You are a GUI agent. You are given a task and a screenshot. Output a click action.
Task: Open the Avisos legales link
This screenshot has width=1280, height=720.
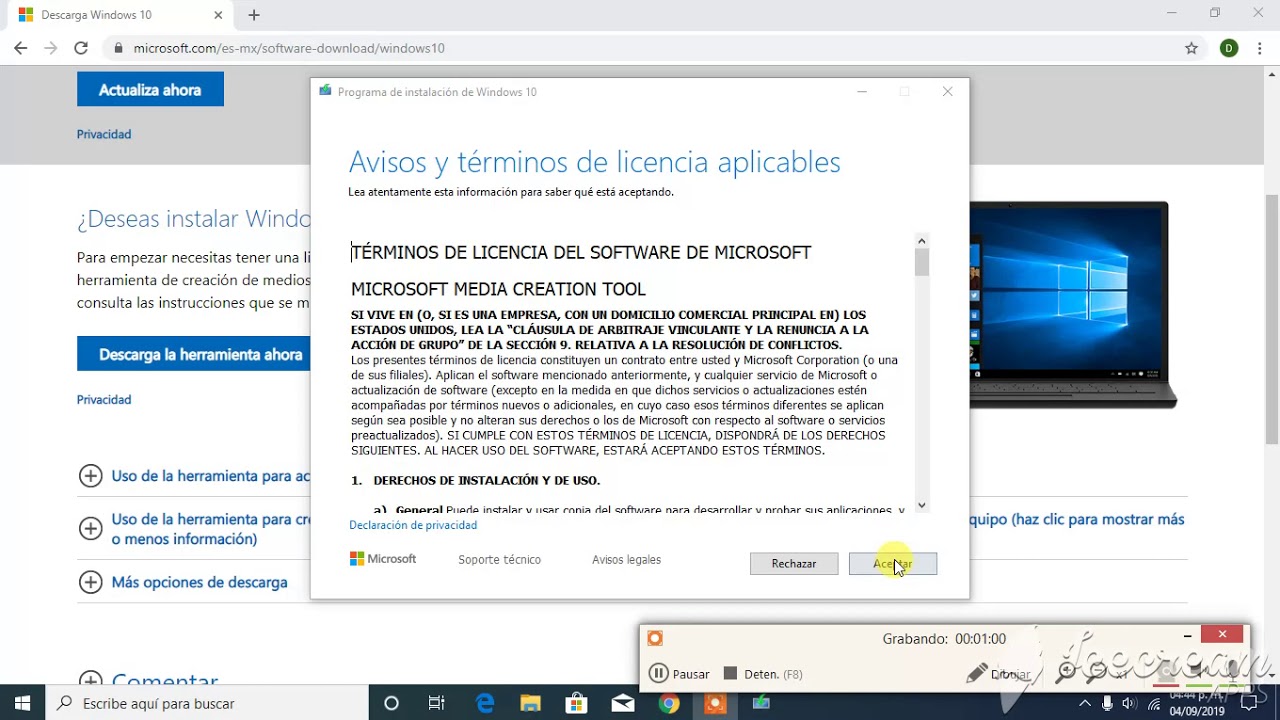pyautogui.click(x=626, y=560)
